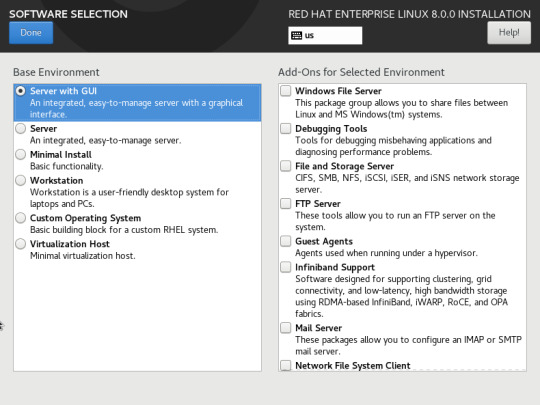Click 'Basic building block for a custom RHEL system.'

coord(124,230)
